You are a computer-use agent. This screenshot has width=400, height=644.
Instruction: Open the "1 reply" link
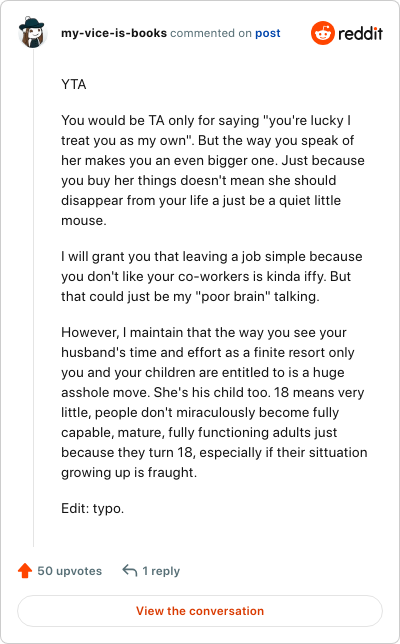[161, 571]
